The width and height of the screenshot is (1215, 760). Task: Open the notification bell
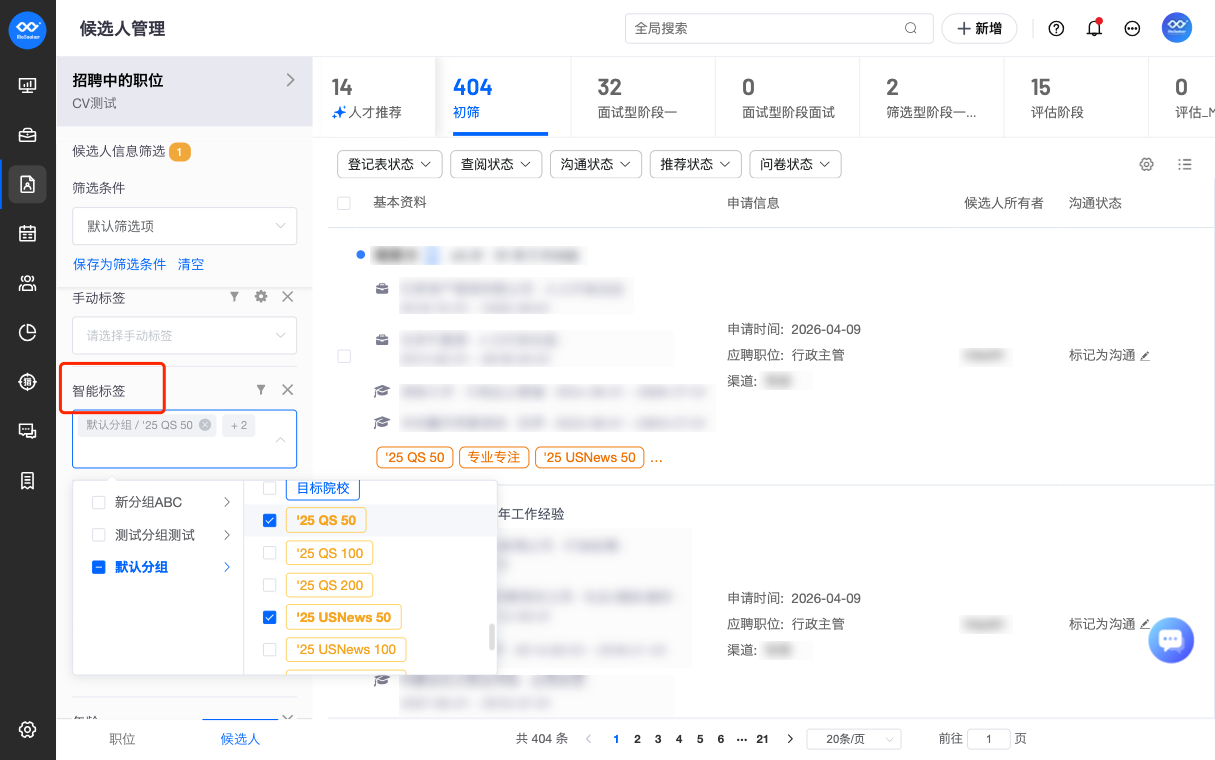(x=1094, y=29)
